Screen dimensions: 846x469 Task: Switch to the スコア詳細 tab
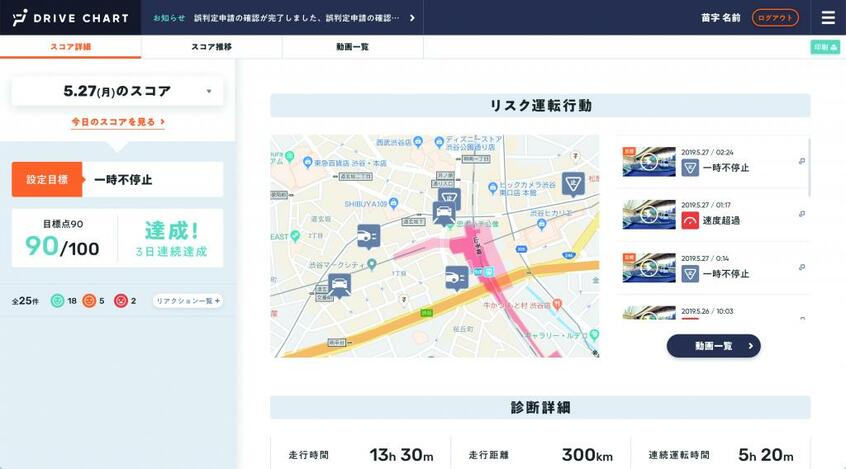(71, 46)
